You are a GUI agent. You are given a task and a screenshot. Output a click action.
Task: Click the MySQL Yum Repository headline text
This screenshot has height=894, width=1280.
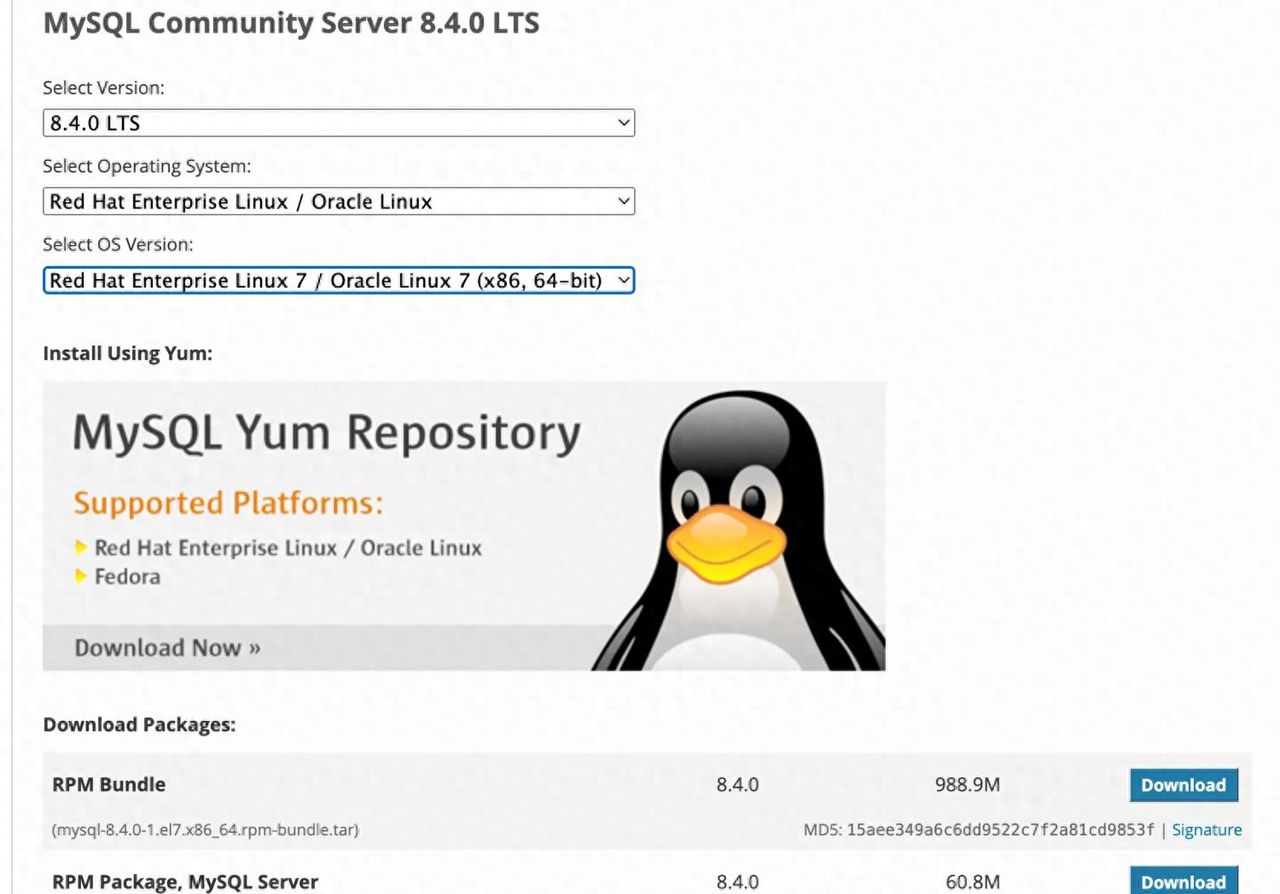coord(327,431)
